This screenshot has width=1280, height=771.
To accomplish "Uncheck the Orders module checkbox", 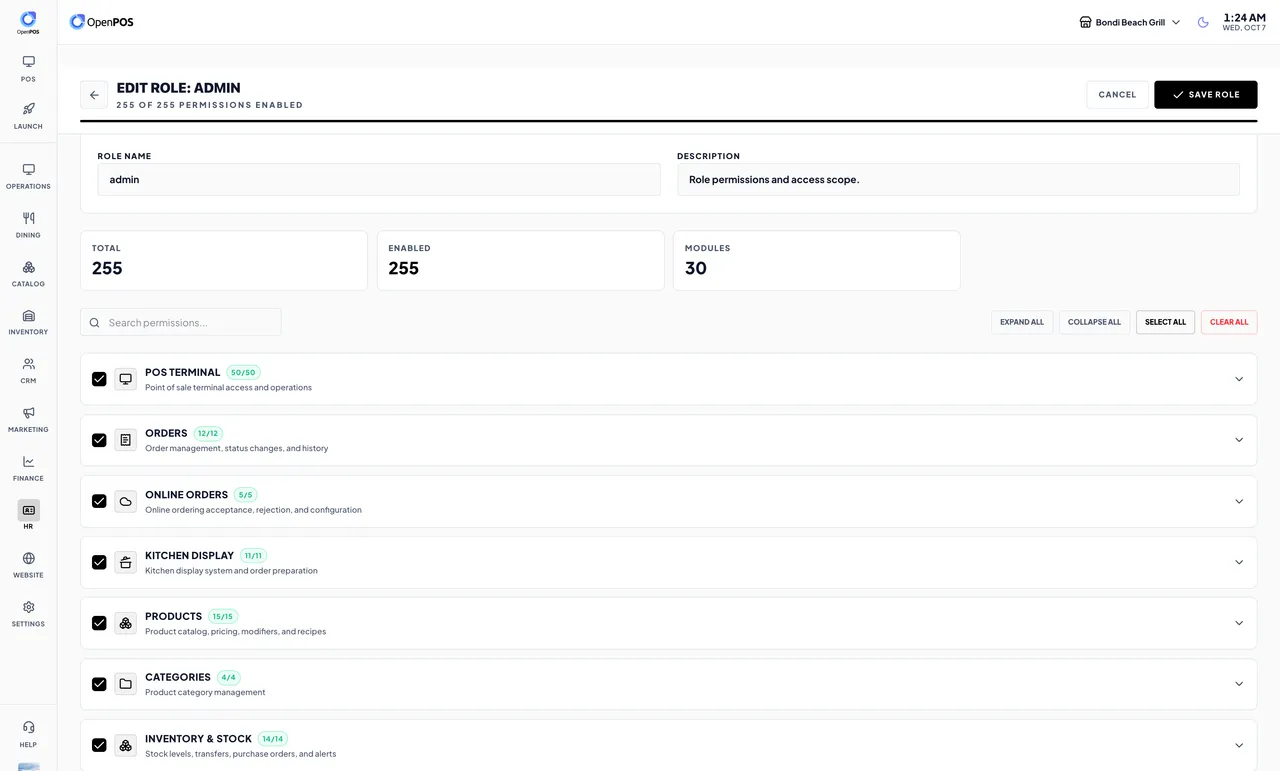I will coord(99,440).
